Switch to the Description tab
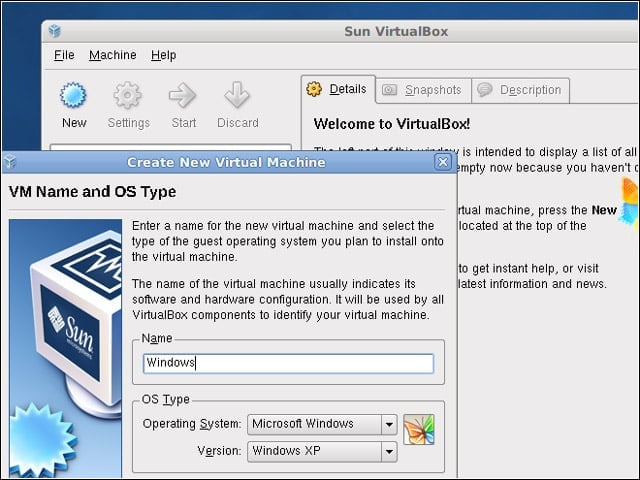Screen dimensions: 640x480 coord(520,90)
